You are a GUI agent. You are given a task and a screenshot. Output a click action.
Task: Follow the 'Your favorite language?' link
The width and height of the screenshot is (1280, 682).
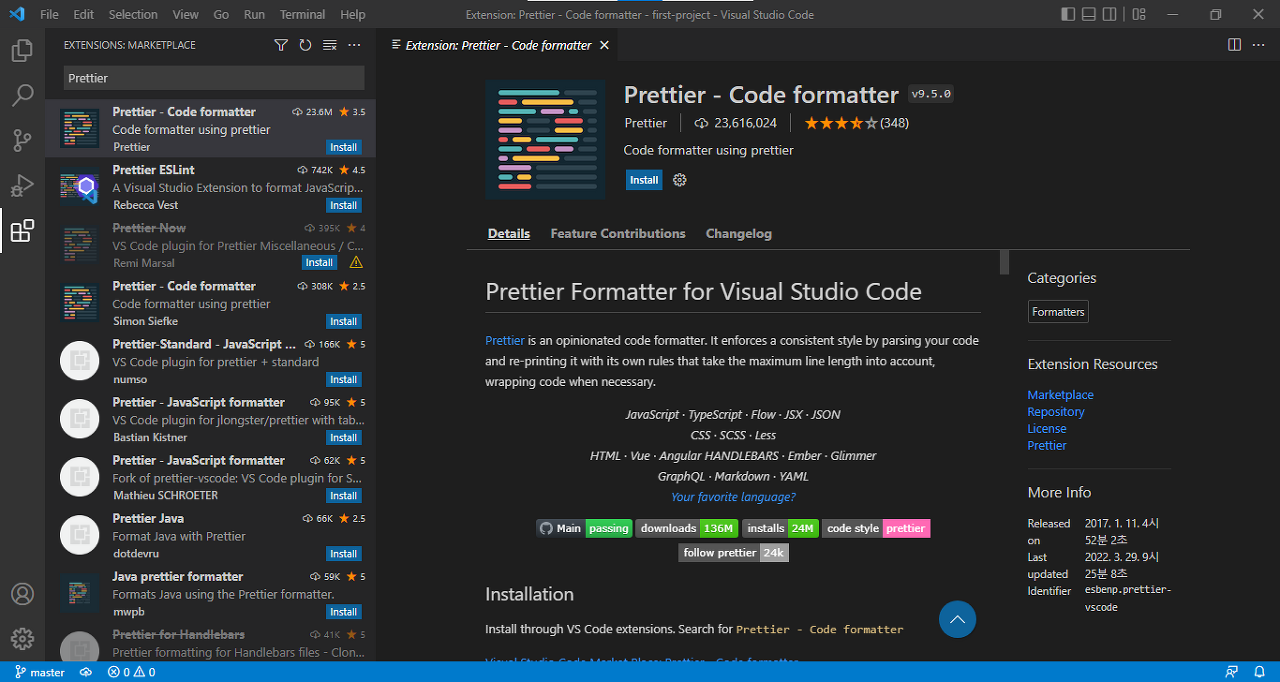[x=733, y=497]
